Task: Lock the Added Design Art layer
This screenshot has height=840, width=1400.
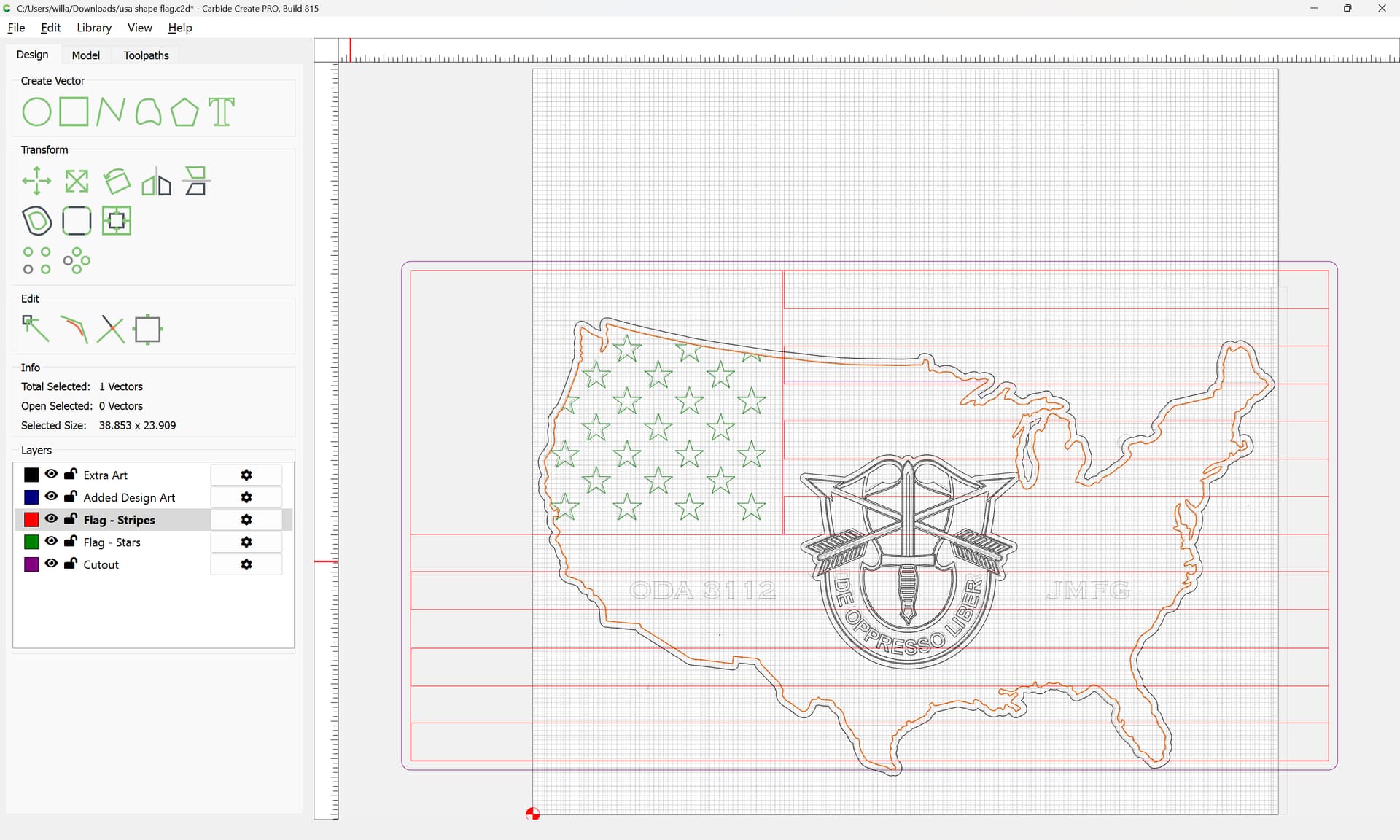Action: [x=71, y=497]
